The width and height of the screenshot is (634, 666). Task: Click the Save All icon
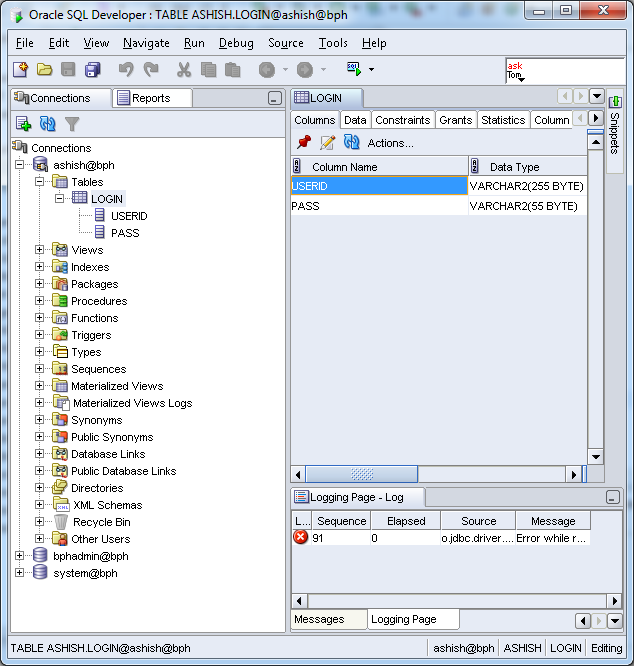(93, 69)
